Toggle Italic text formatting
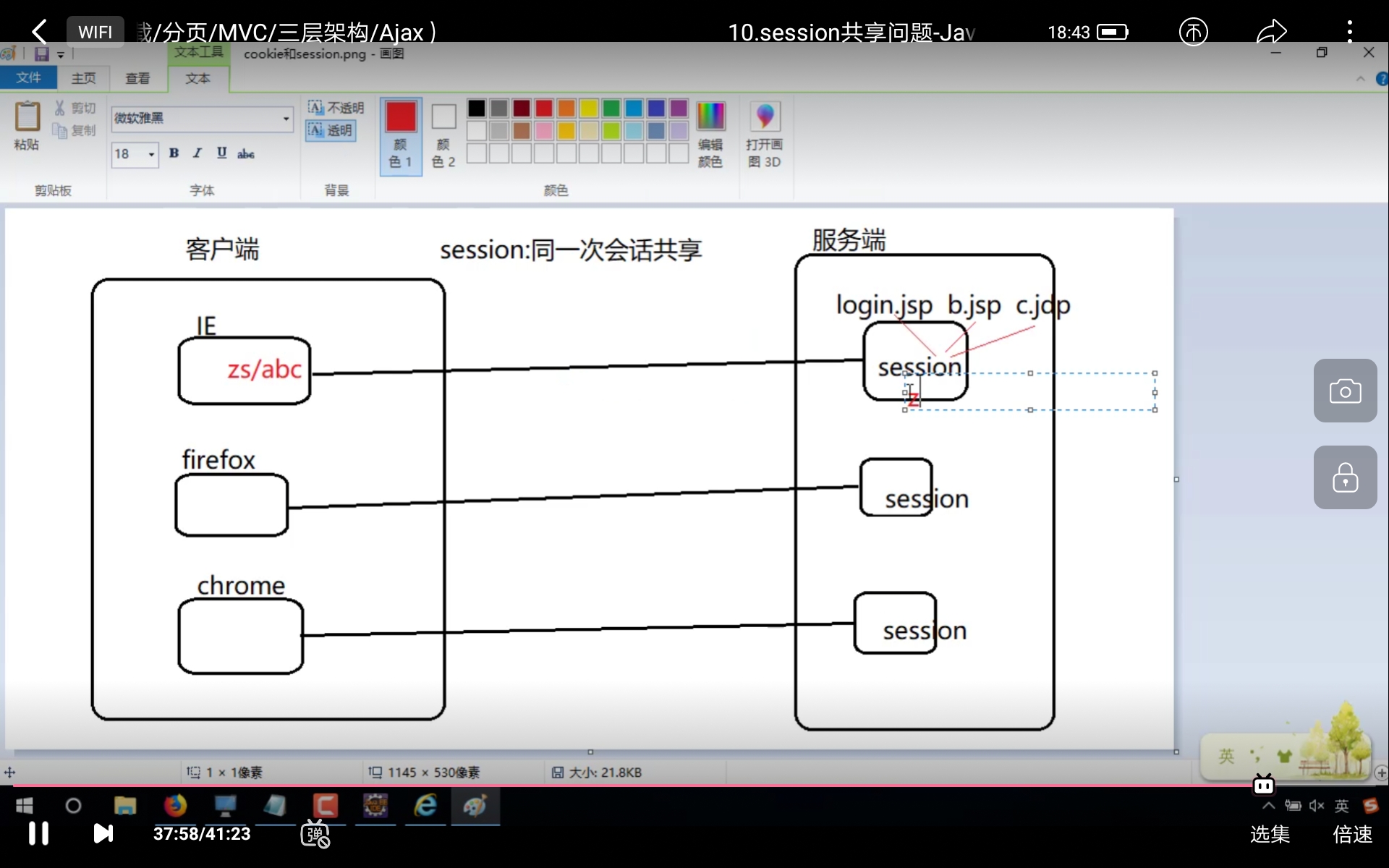The height and width of the screenshot is (868, 1389). click(x=197, y=153)
